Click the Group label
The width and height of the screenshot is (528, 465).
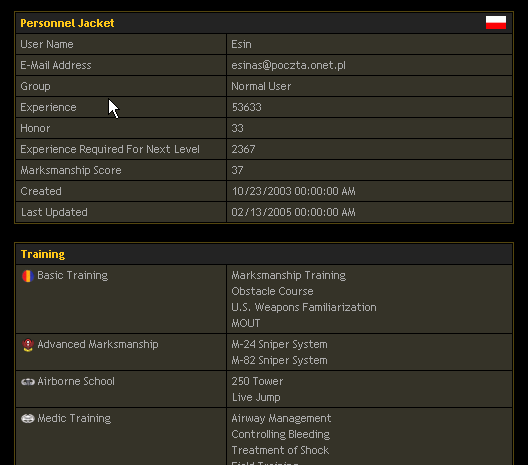point(35,86)
